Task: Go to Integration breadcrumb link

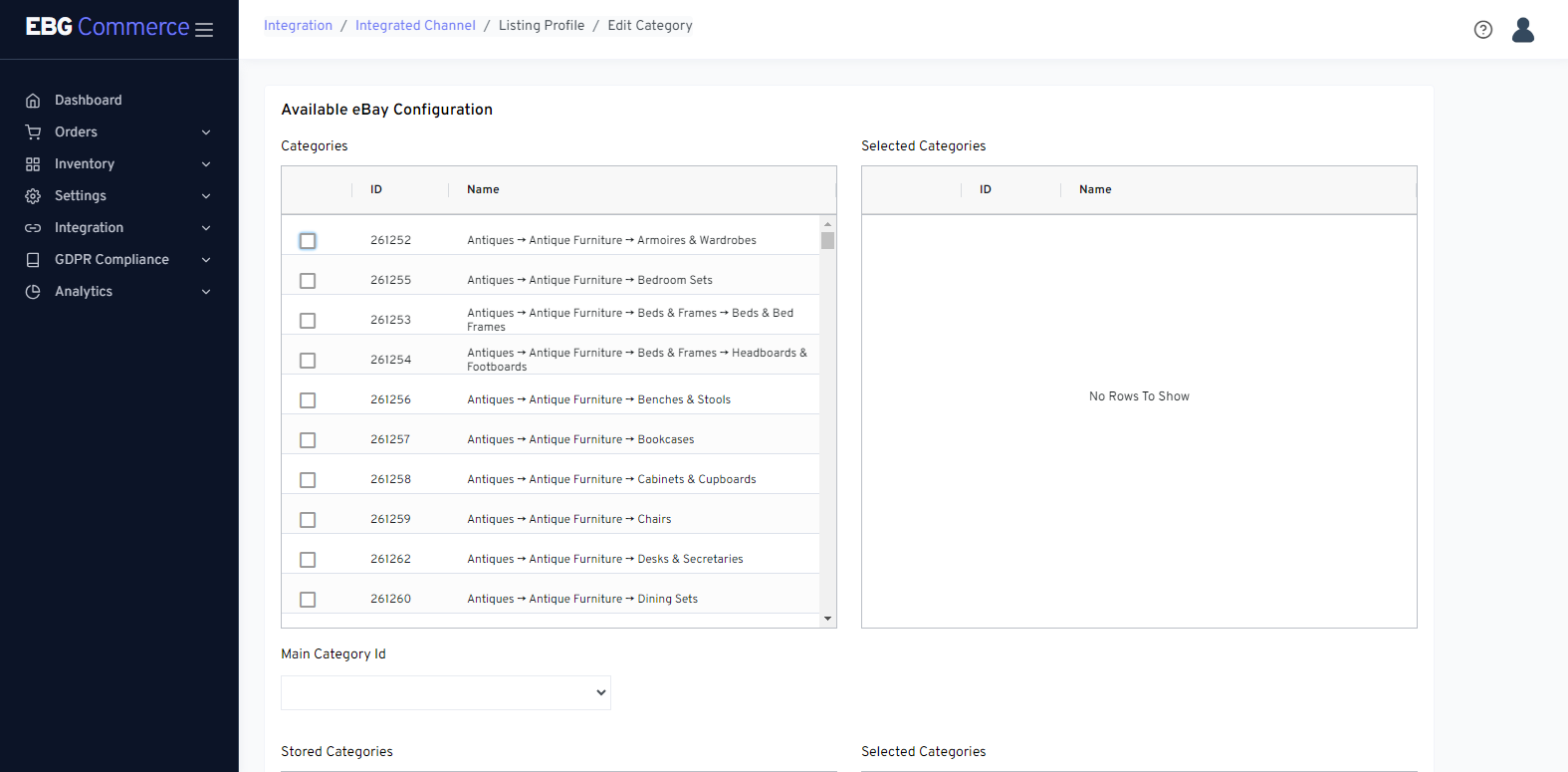Action: pyautogui.click(x=298, y=26)
